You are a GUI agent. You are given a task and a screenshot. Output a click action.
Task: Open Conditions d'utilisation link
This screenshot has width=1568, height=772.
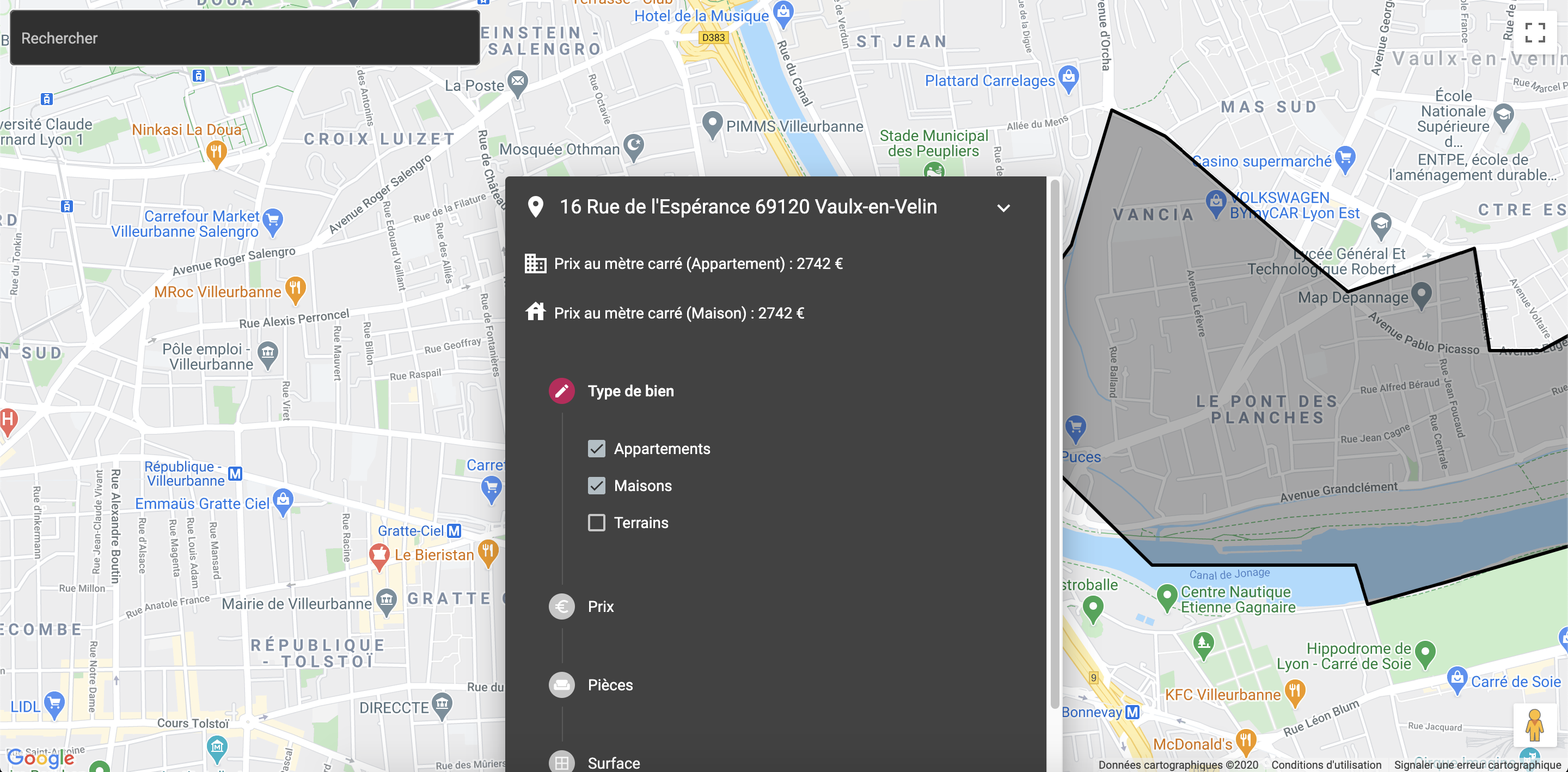(x=1326, y=765)
